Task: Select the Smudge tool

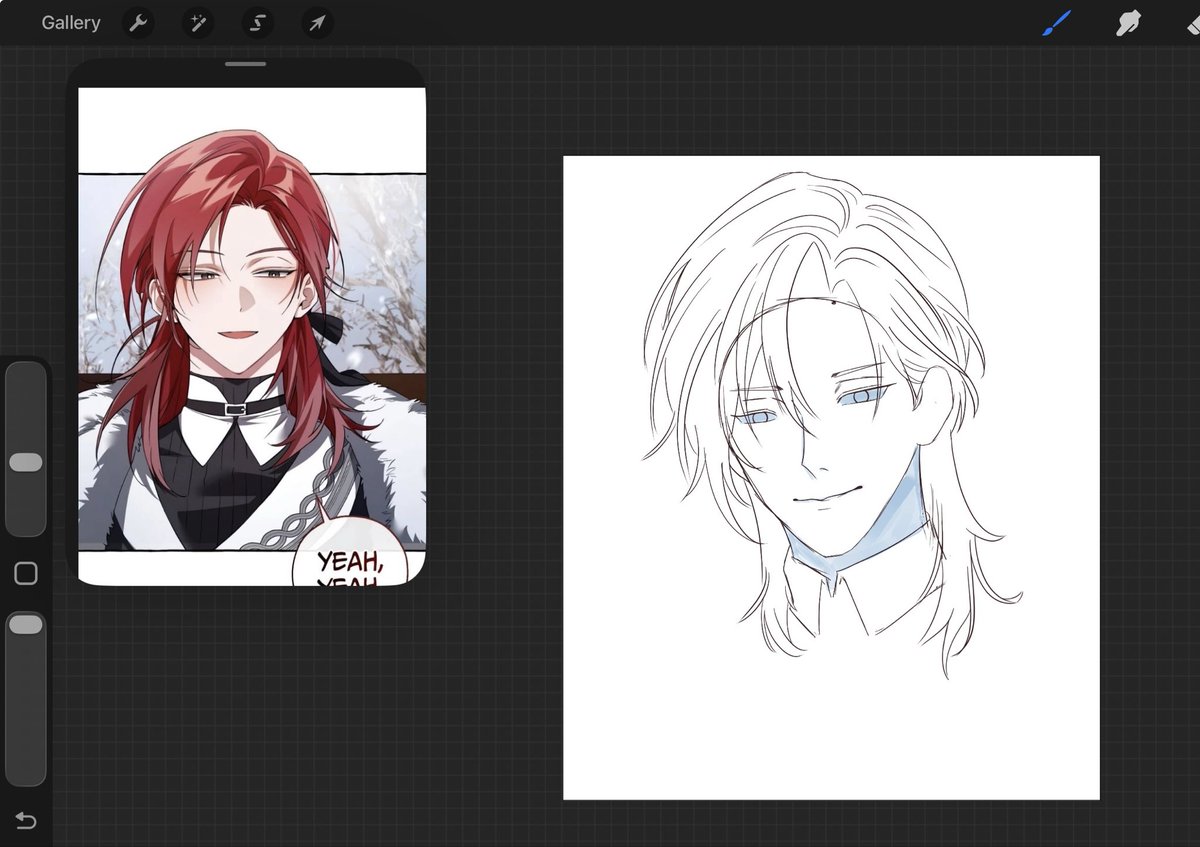Action: (1128, 22)
